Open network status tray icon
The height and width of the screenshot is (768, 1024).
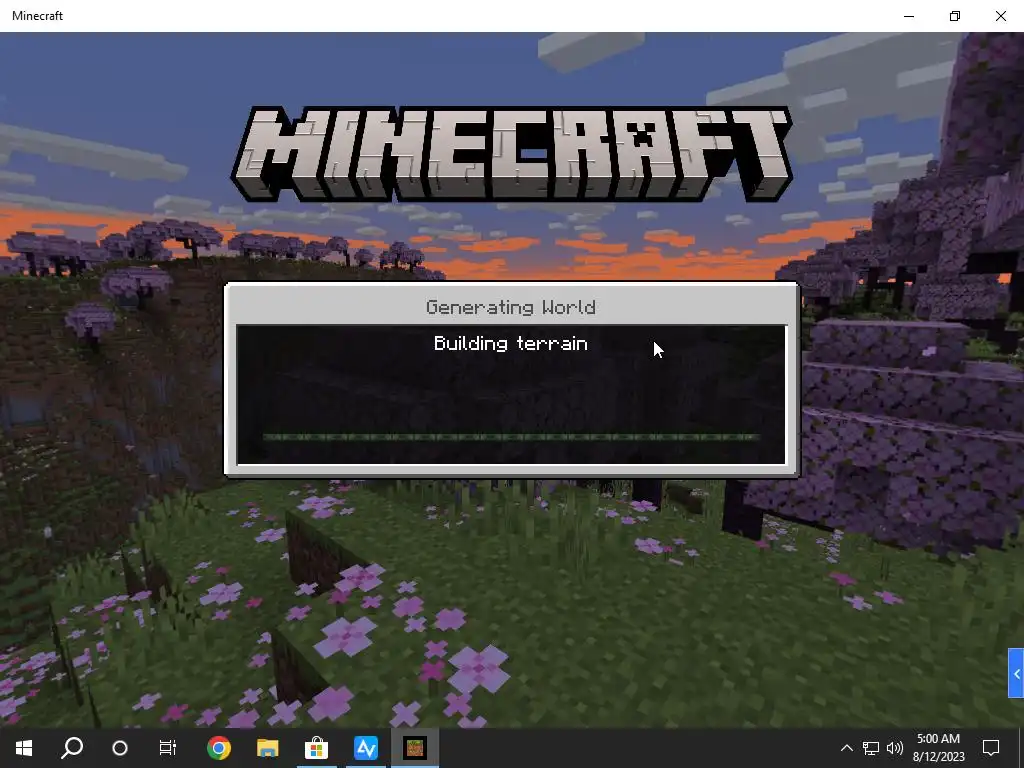[871, 748]
